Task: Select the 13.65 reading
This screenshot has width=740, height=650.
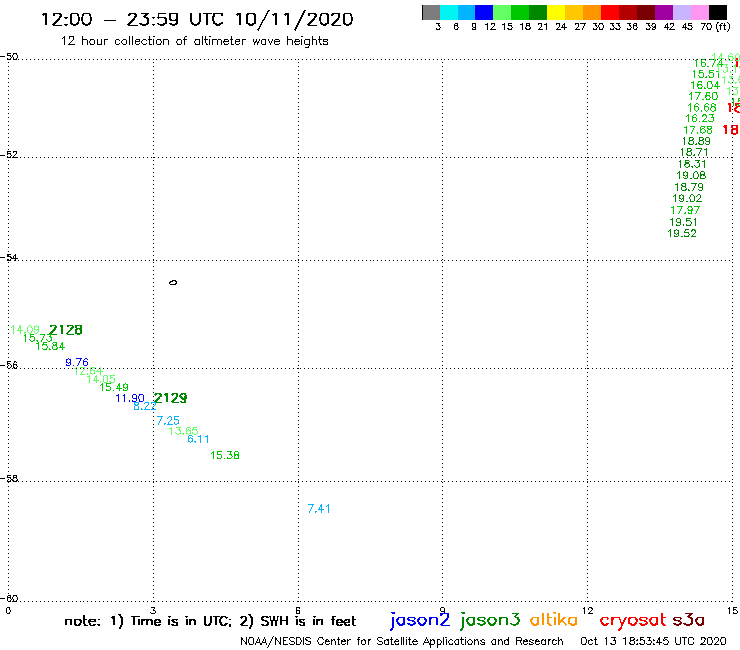Action: [183, 431]
